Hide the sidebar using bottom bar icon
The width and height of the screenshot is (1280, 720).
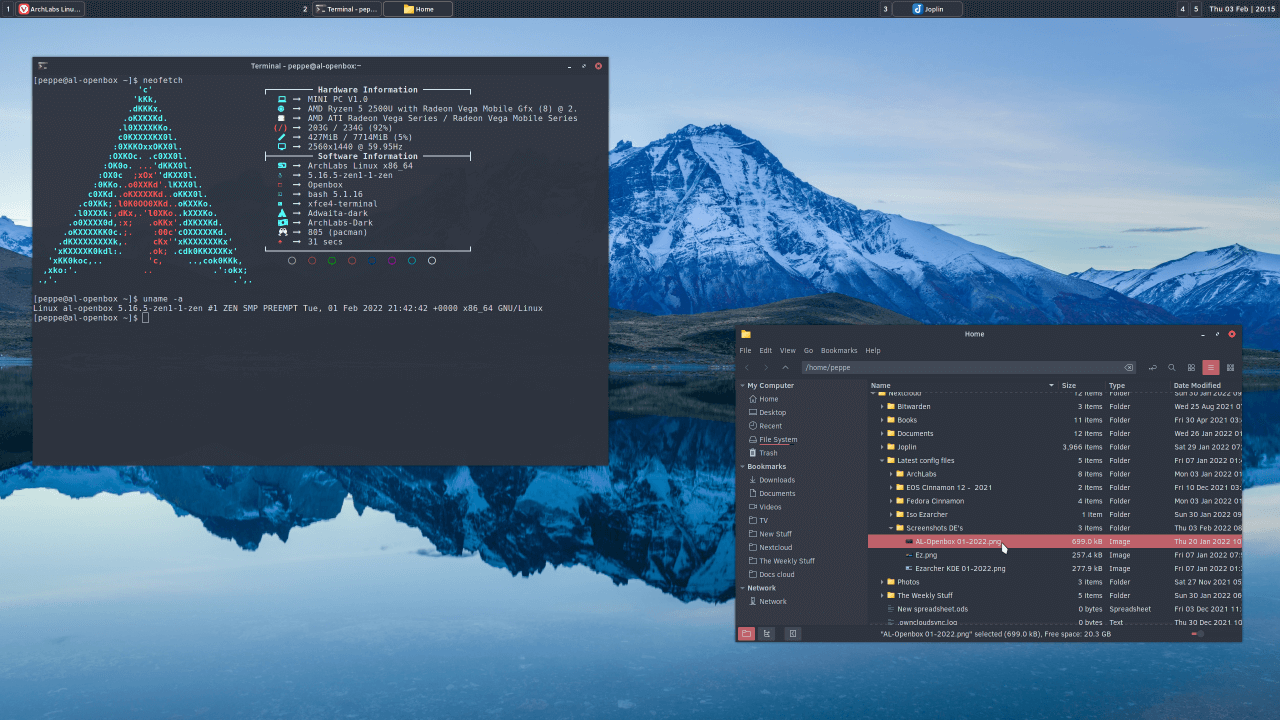(792, 634)
